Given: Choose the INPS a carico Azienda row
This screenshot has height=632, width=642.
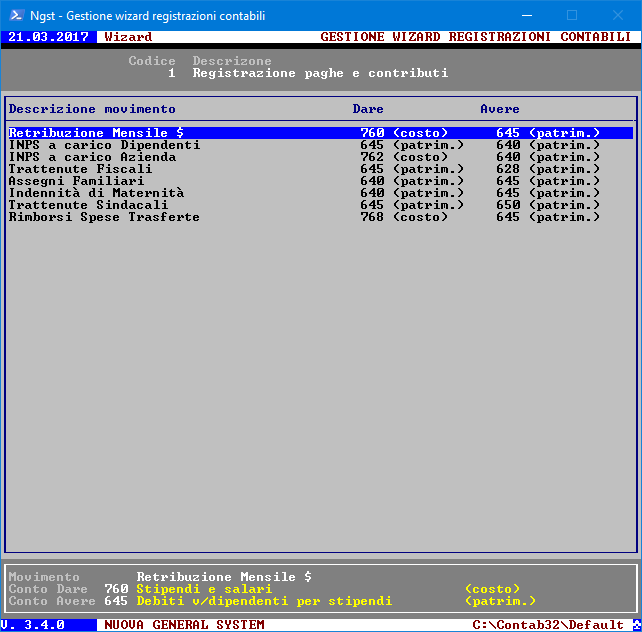Looking at the screenshot, I should pyautogui.click(x=92, y=157).
